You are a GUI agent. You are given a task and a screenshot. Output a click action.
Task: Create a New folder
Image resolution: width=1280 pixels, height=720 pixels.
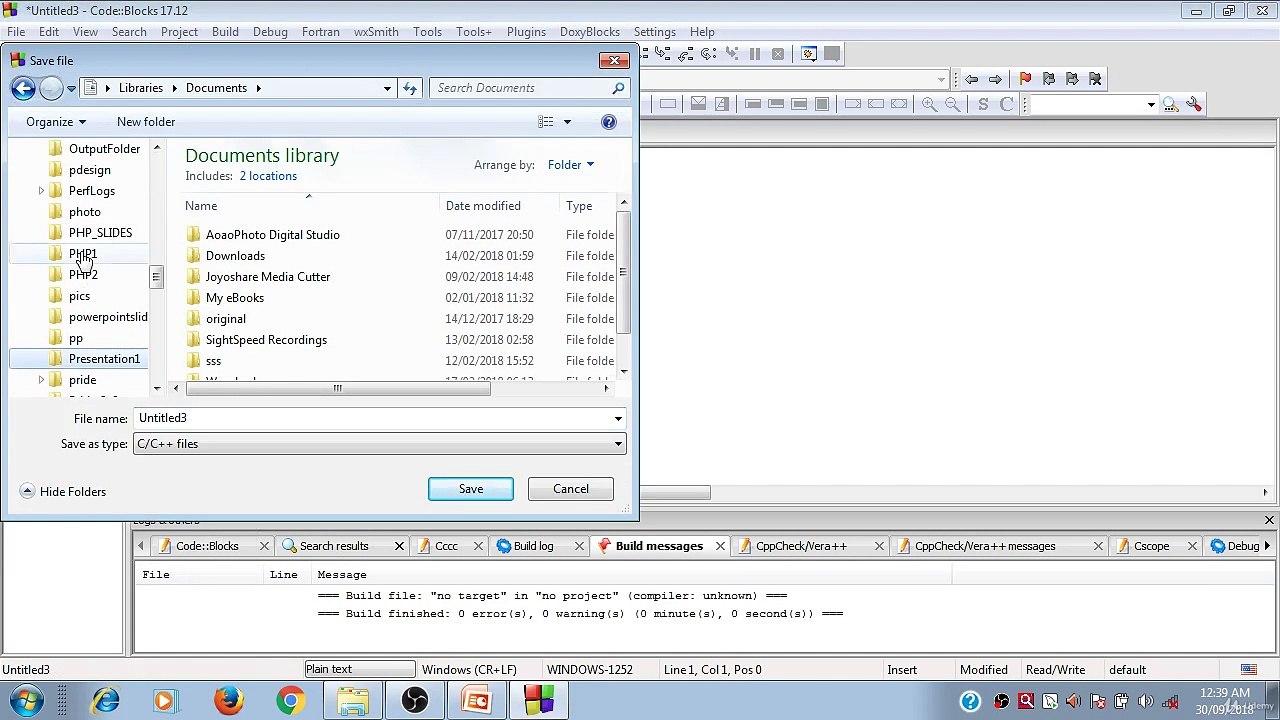pos(146,122)
